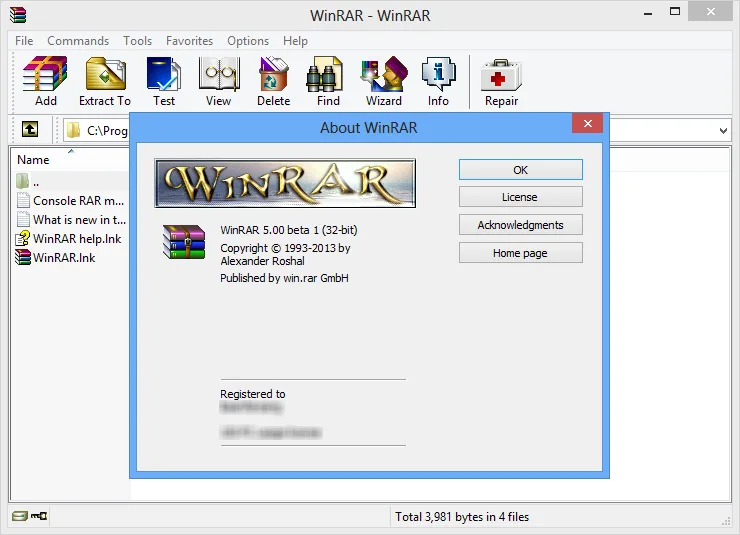Click the Acknowledgments button

coord(521,225)
